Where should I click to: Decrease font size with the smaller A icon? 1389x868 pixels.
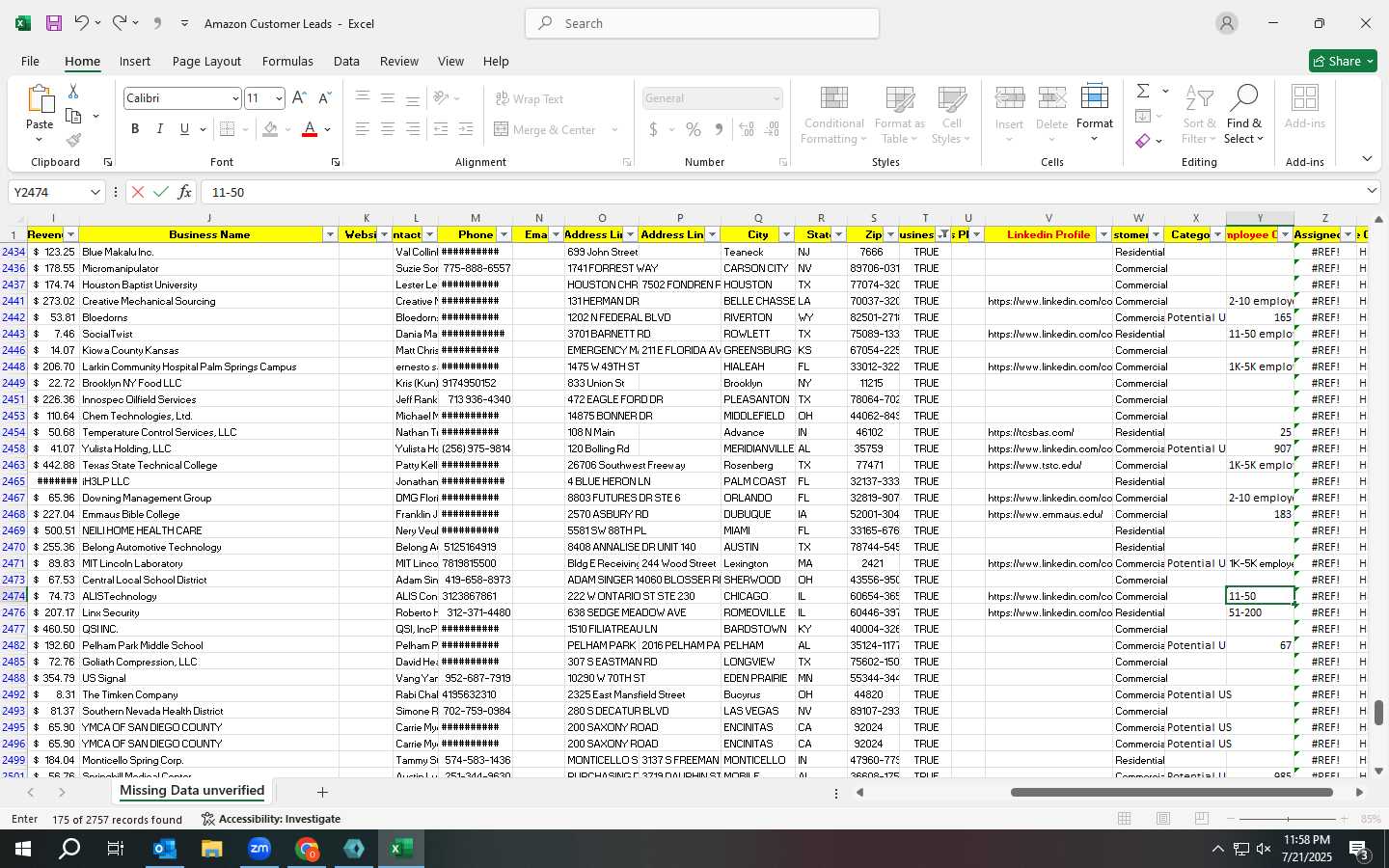(324, 97)
